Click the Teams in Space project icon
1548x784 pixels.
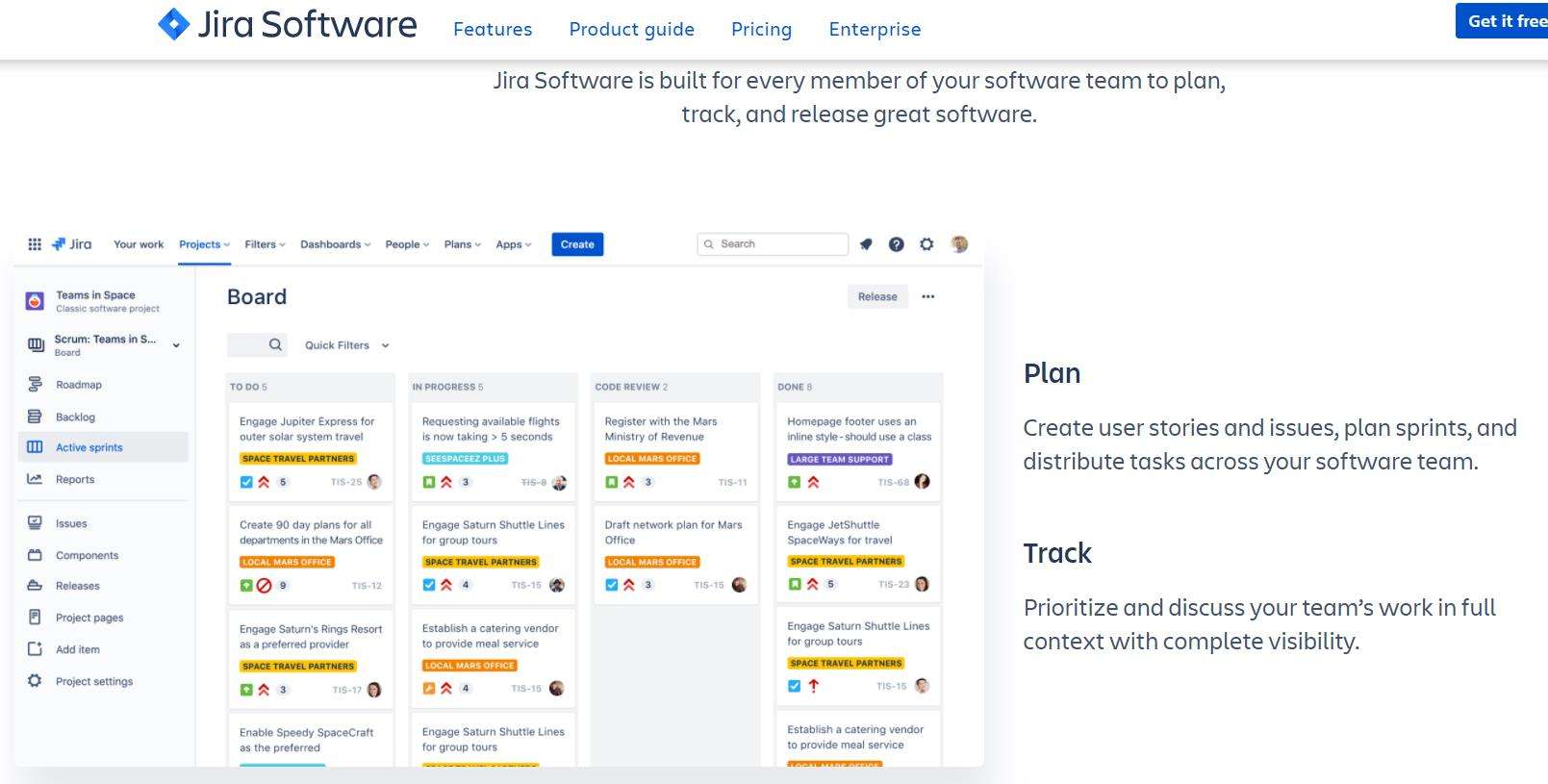tap(35, 301)
